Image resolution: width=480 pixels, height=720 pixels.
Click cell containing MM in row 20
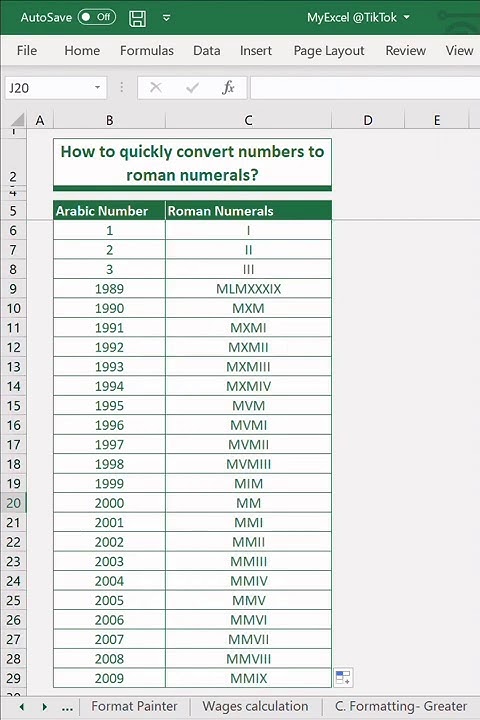pyautogui.click(x=248, y=503)
